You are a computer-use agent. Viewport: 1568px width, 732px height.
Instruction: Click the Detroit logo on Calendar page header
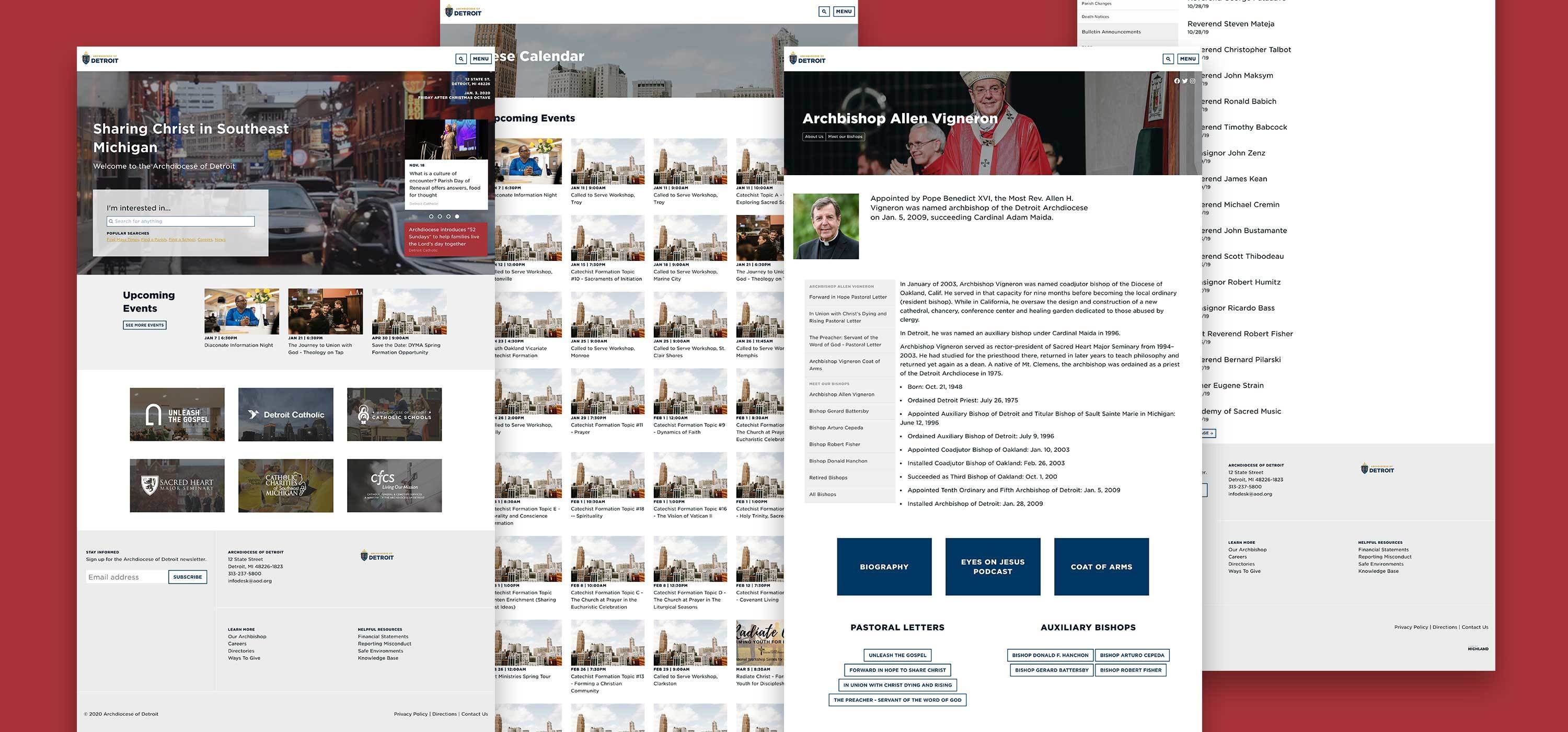463,11
